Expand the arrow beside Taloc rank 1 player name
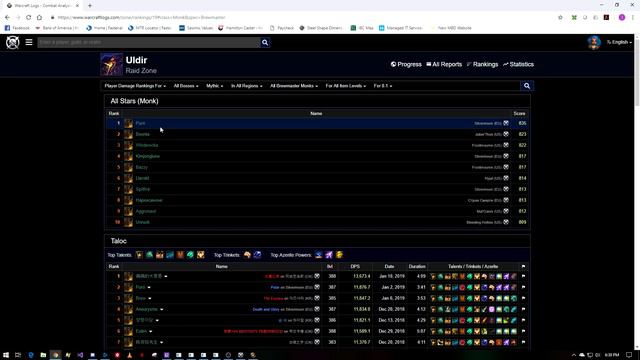Viewport: 640px width, 360px height. tap(166, 276)
